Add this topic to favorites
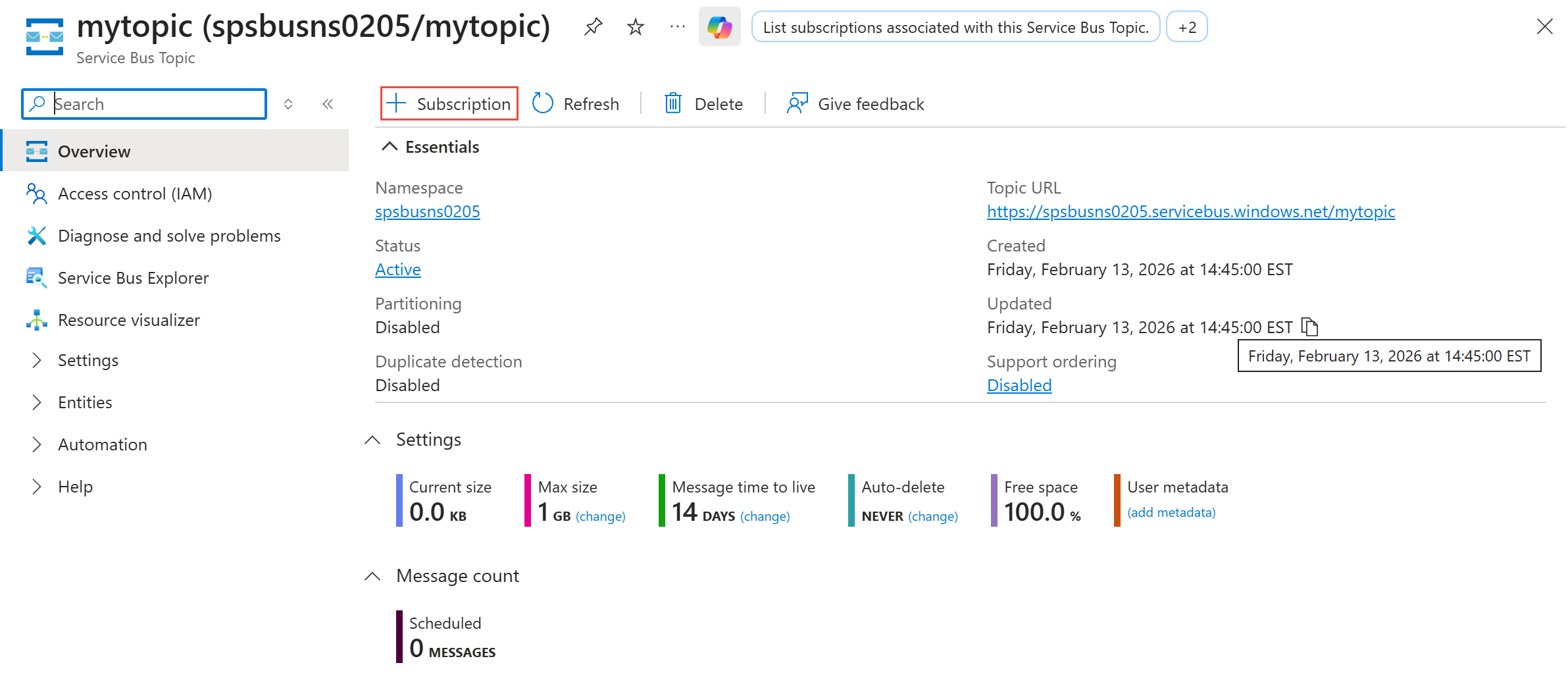The width and height of the screenshot is (1568, 692). pyautogui.click(x=634, y=27)
